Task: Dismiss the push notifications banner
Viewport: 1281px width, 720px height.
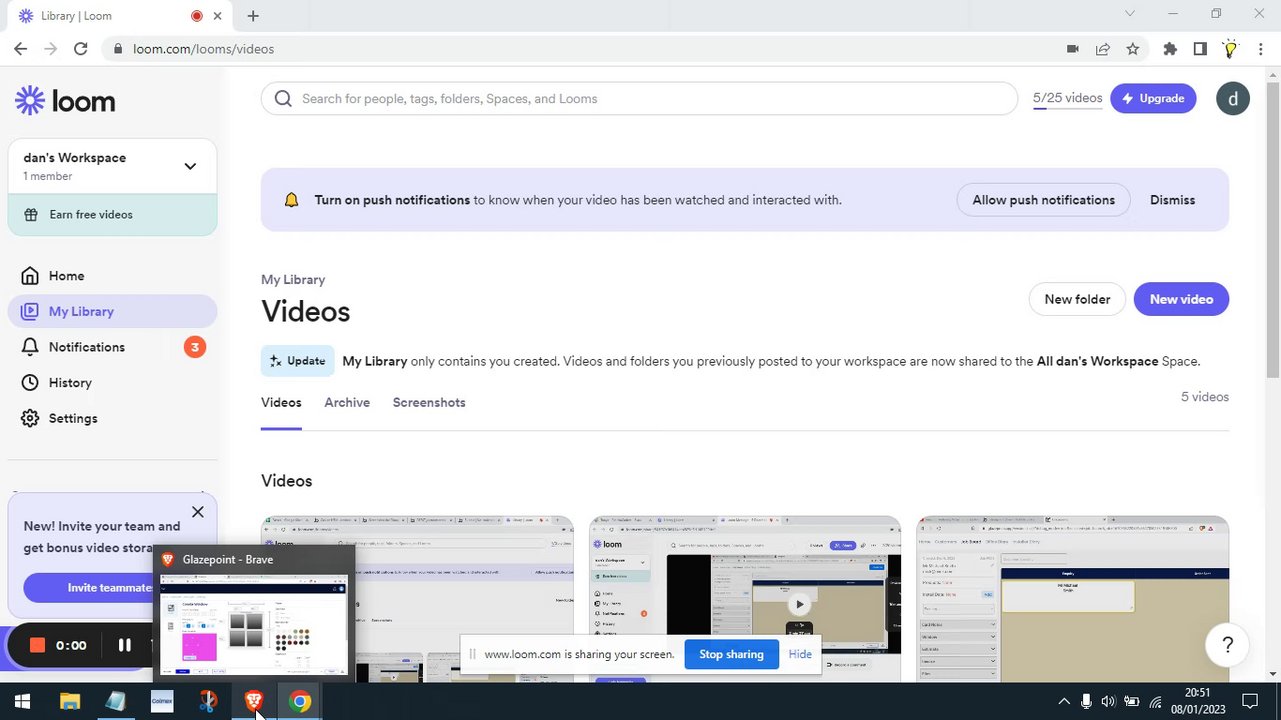Action: tap(1172, 200)
